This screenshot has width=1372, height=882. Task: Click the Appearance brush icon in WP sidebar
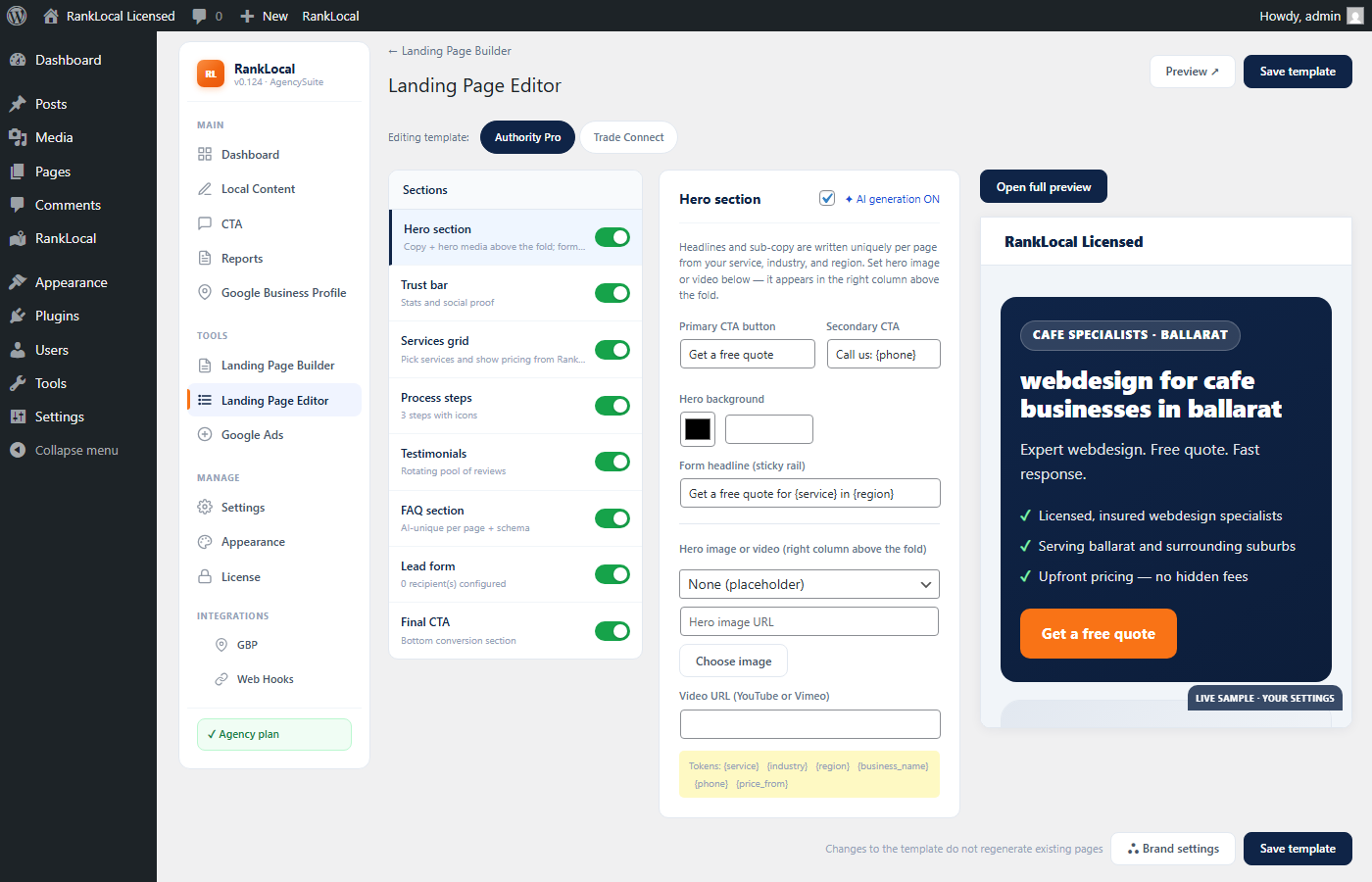pos(18,282)
